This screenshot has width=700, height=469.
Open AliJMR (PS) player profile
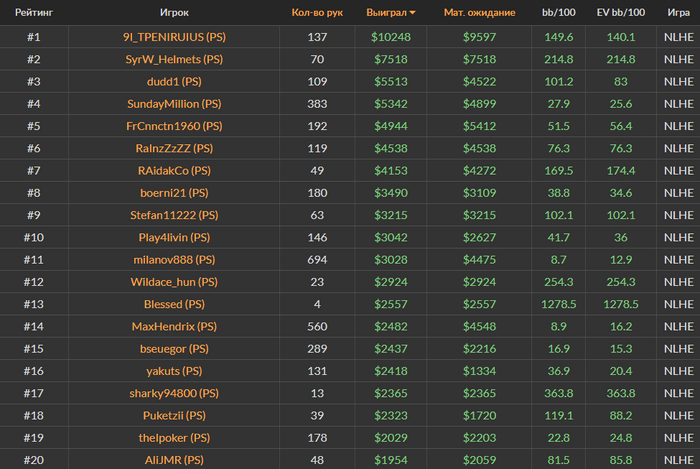point(174,460)
